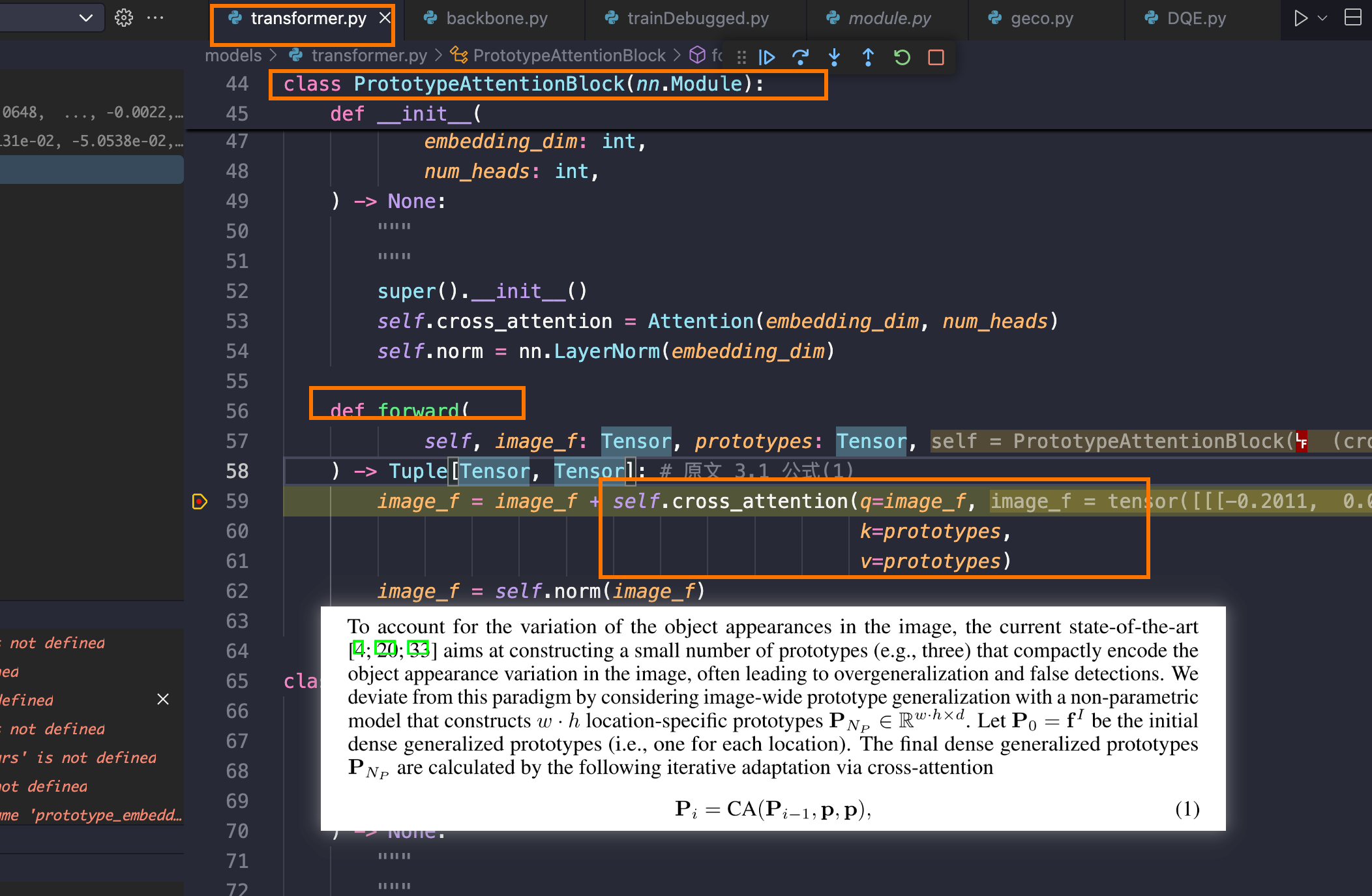Click the debug Continue button
Screen dimensions: 1372x896
click(767, 57)
